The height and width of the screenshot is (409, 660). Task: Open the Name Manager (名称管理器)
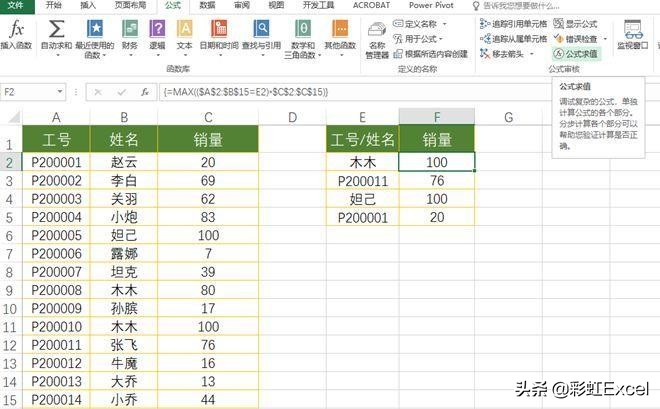click(377, 41)
